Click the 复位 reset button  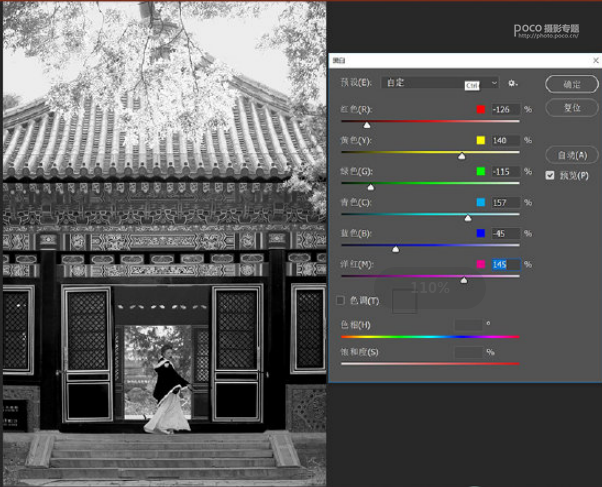click(x=572, y=108)
